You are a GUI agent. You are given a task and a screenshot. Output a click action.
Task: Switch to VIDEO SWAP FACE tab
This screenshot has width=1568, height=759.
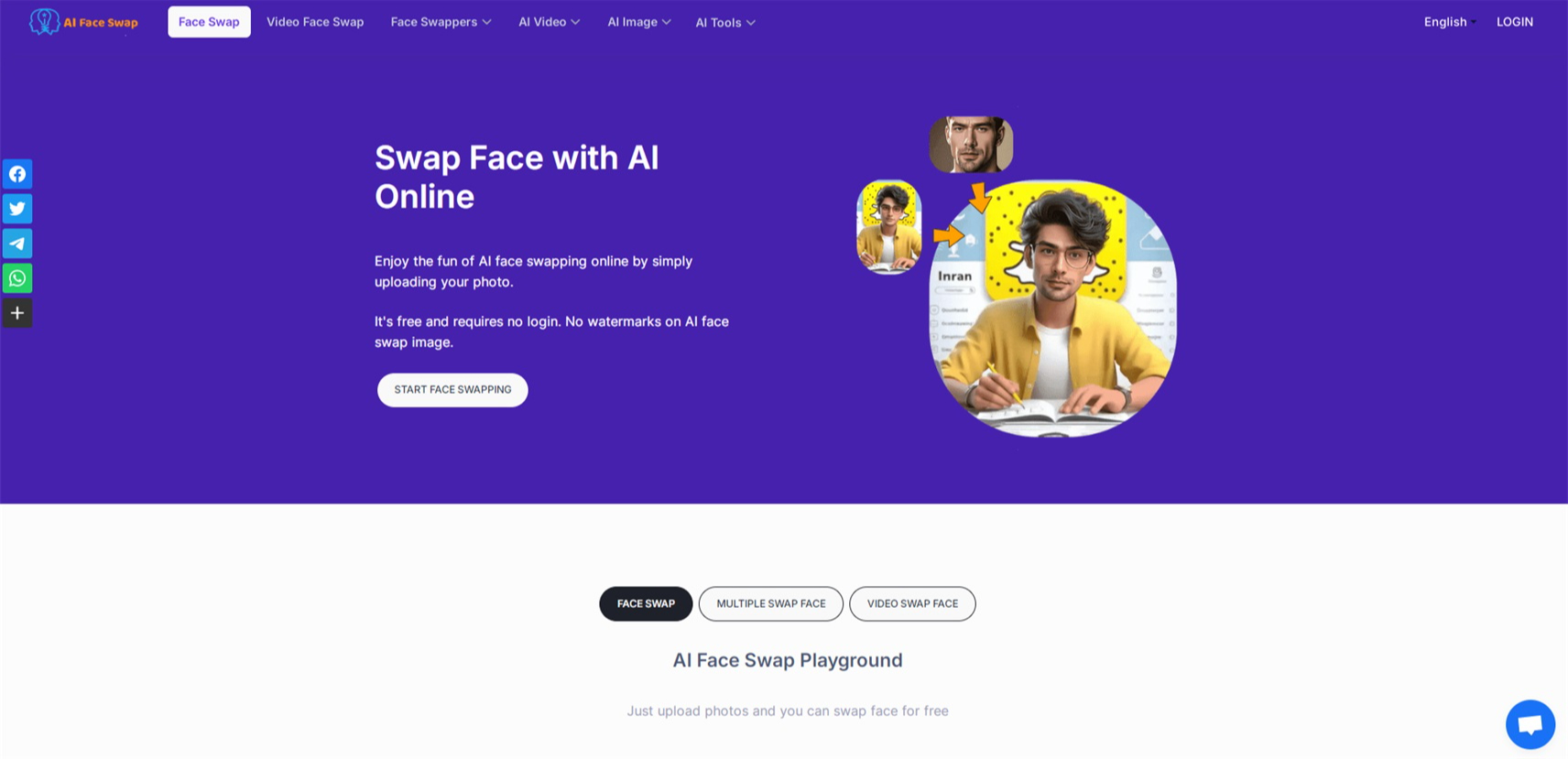[912, 604]
